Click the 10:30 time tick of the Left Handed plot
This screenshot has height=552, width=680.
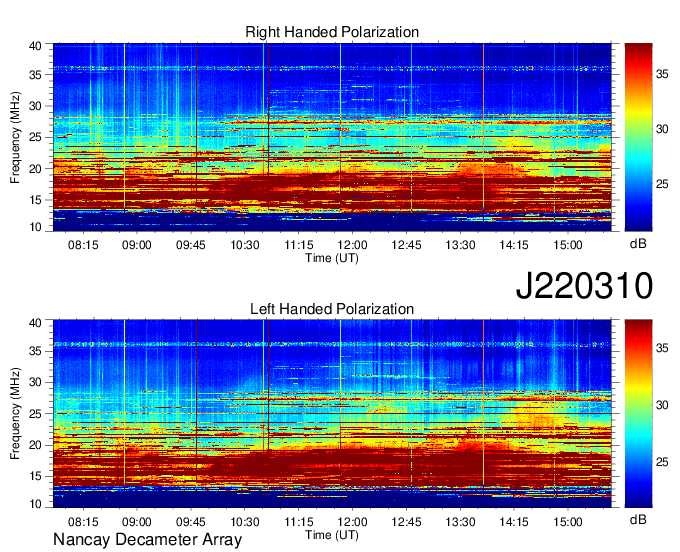pos(245,522)
